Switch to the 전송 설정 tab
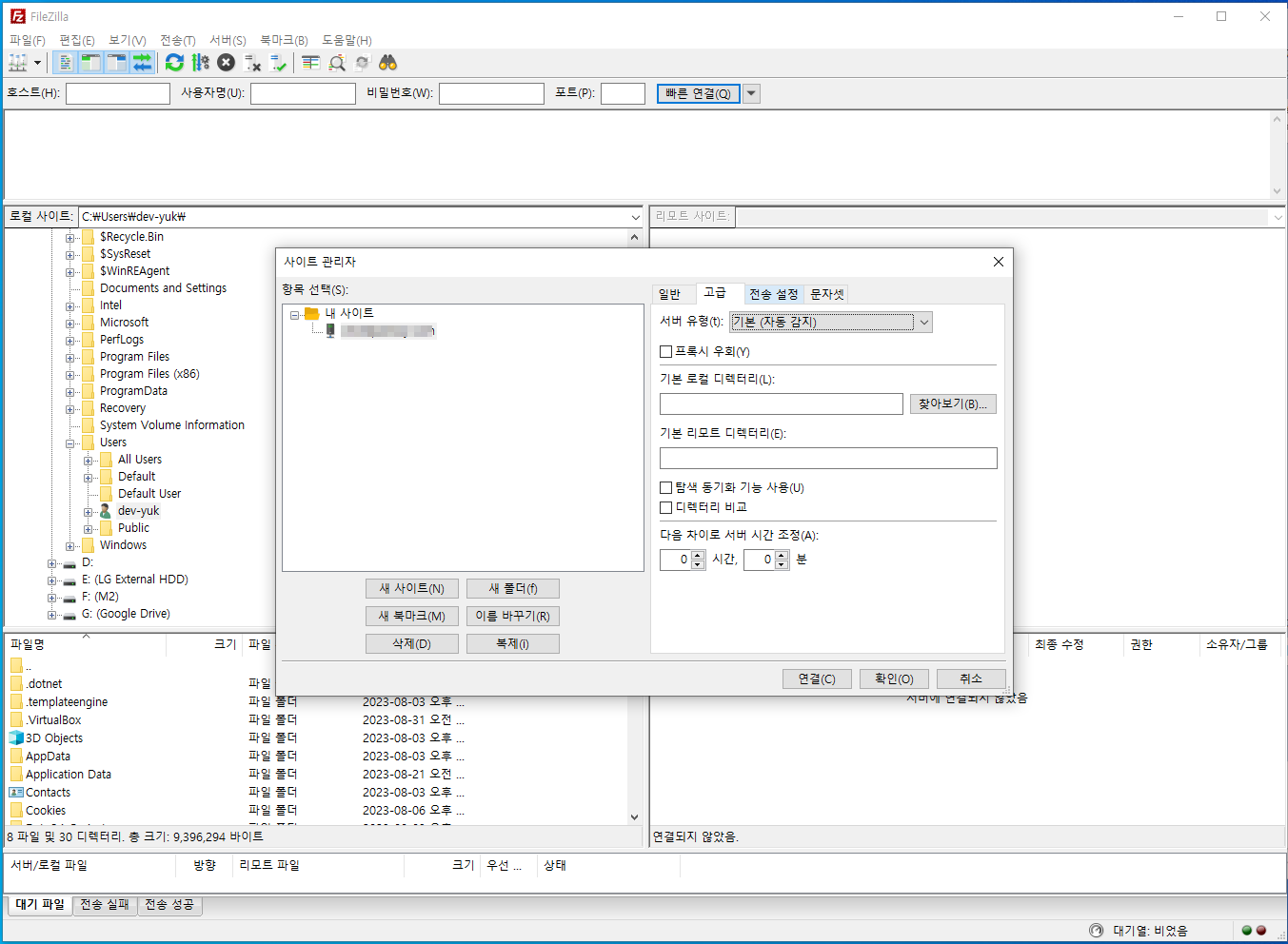This screenshot has width=1288, height=944. (x=773, y=294)
